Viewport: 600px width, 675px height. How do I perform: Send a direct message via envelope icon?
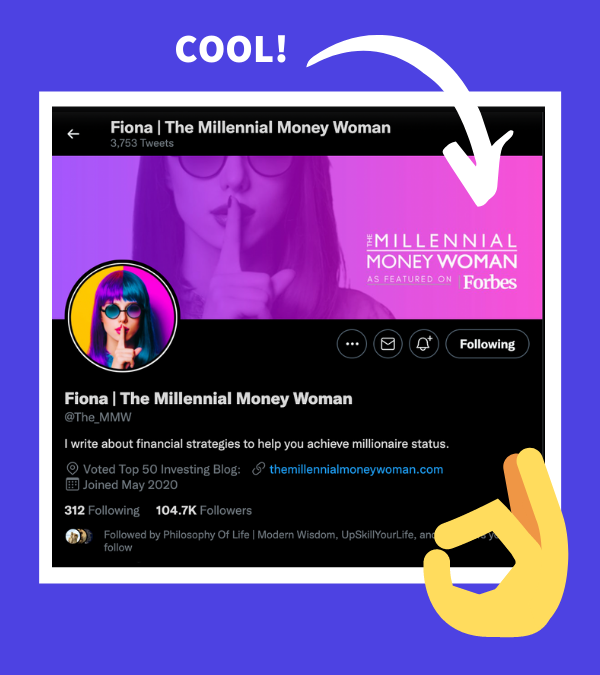pyautogui.click(x=388, y=344)
